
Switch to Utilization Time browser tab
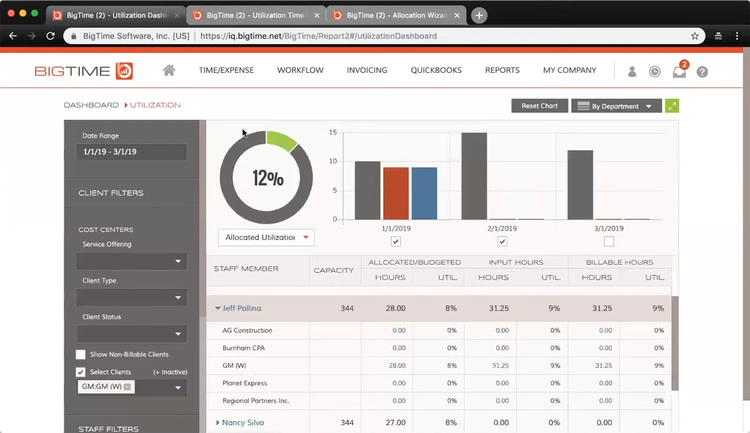(x=256, y=15)
